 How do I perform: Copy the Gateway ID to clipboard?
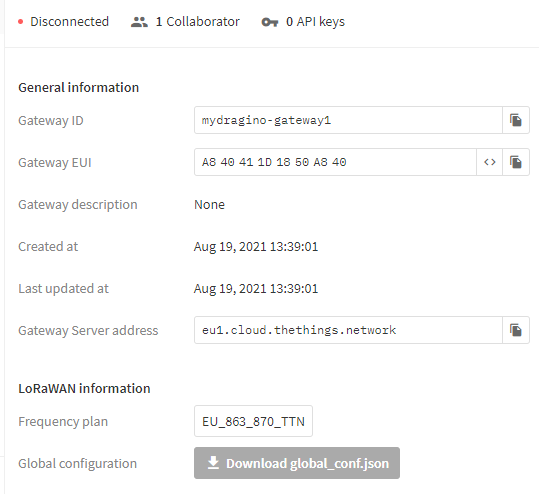coord(516,120)
